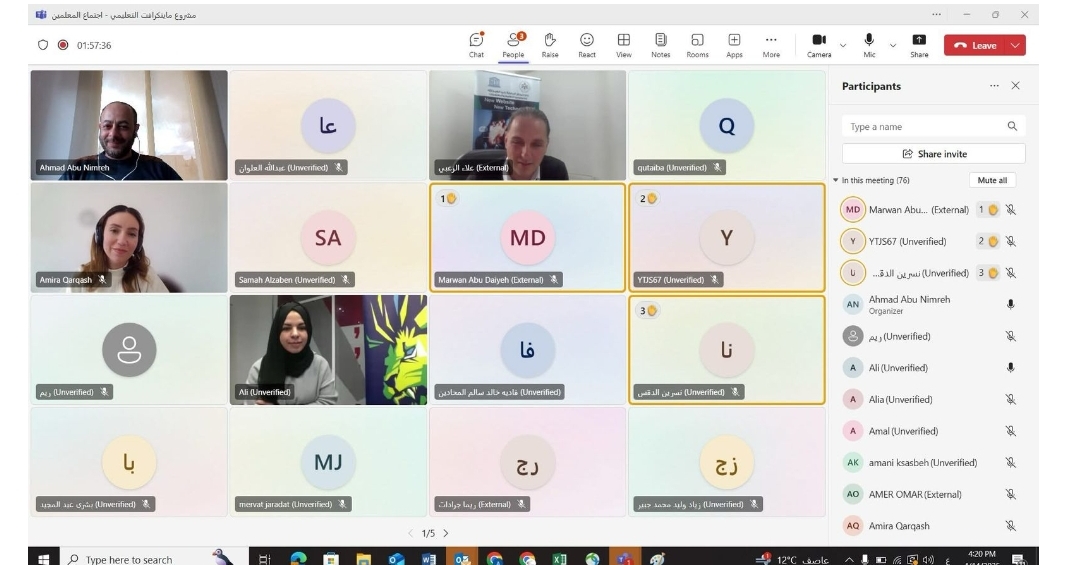Open the Chat panel

click(x=477, y=45)
